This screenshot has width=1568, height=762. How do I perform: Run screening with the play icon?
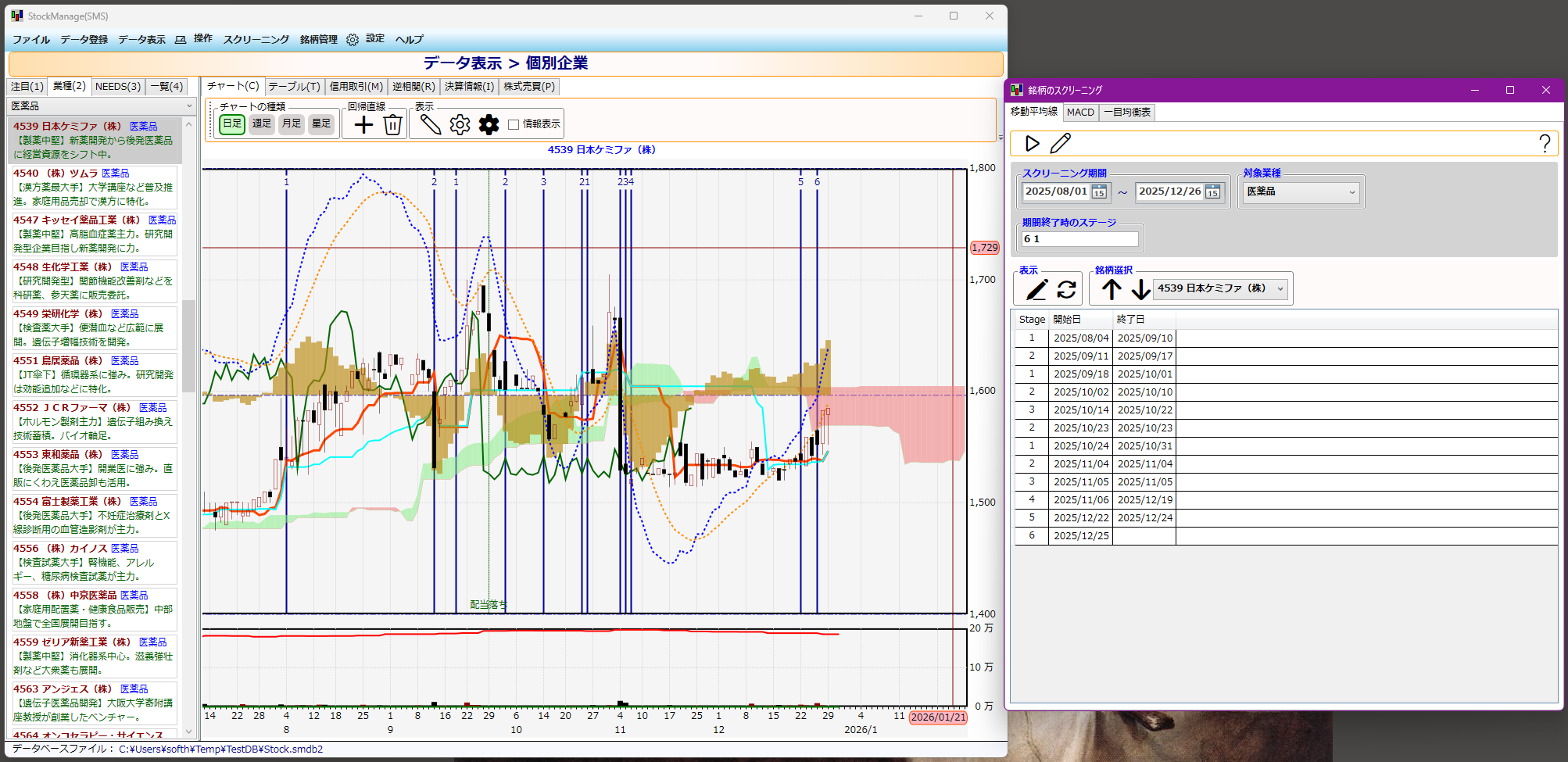click(x=1032, y=143)
